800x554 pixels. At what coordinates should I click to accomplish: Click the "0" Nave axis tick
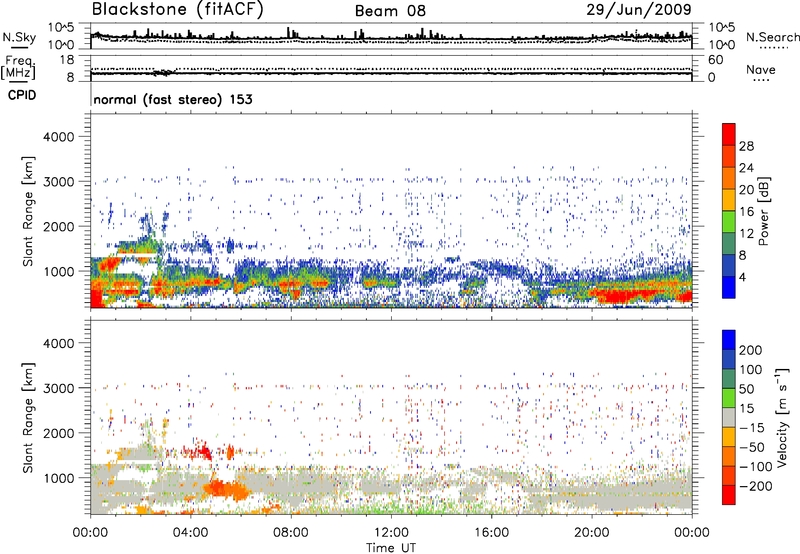pyautogui.click(x=712, y=77)
